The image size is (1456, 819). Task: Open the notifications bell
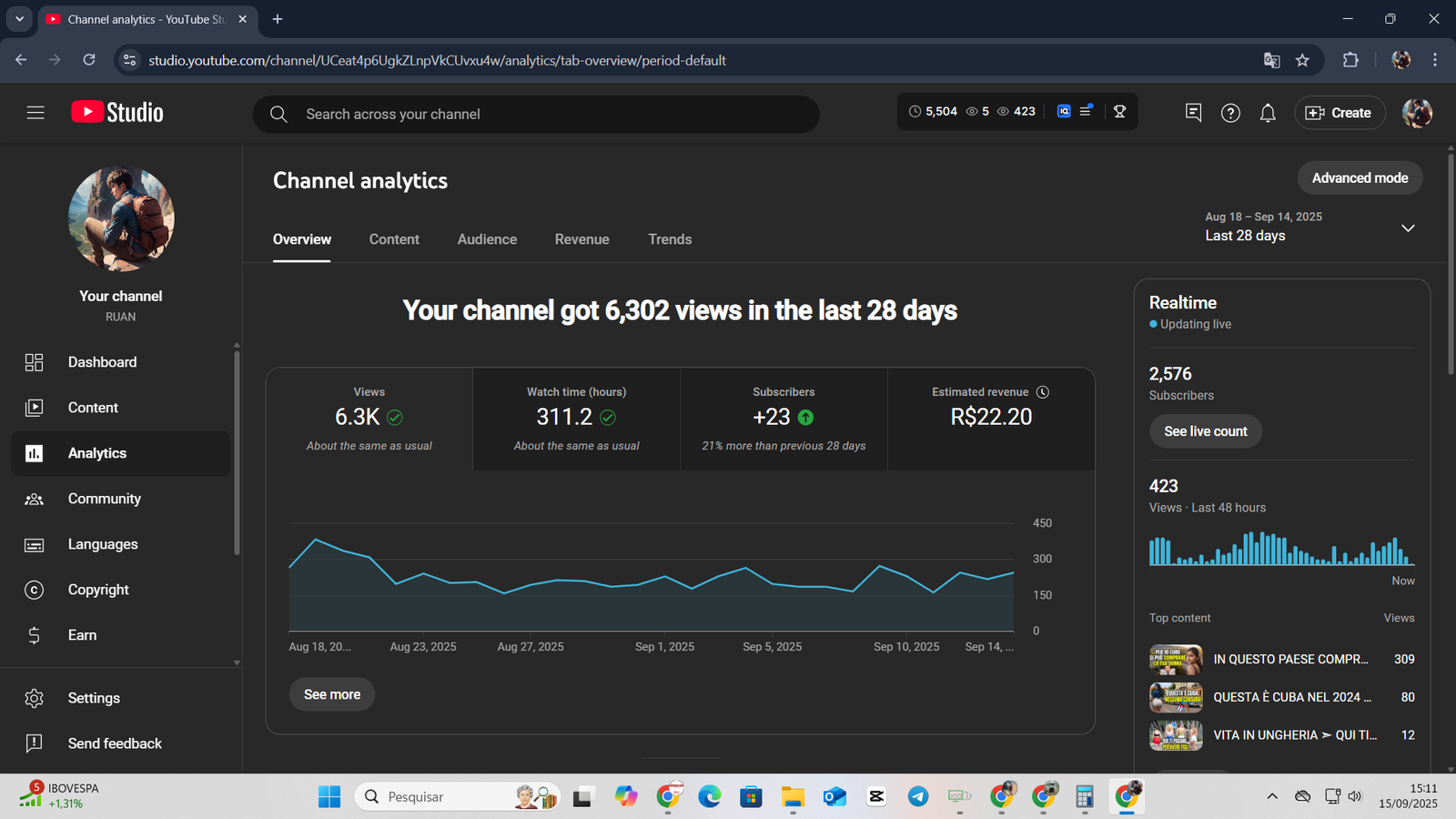[x=1268, y=113]
